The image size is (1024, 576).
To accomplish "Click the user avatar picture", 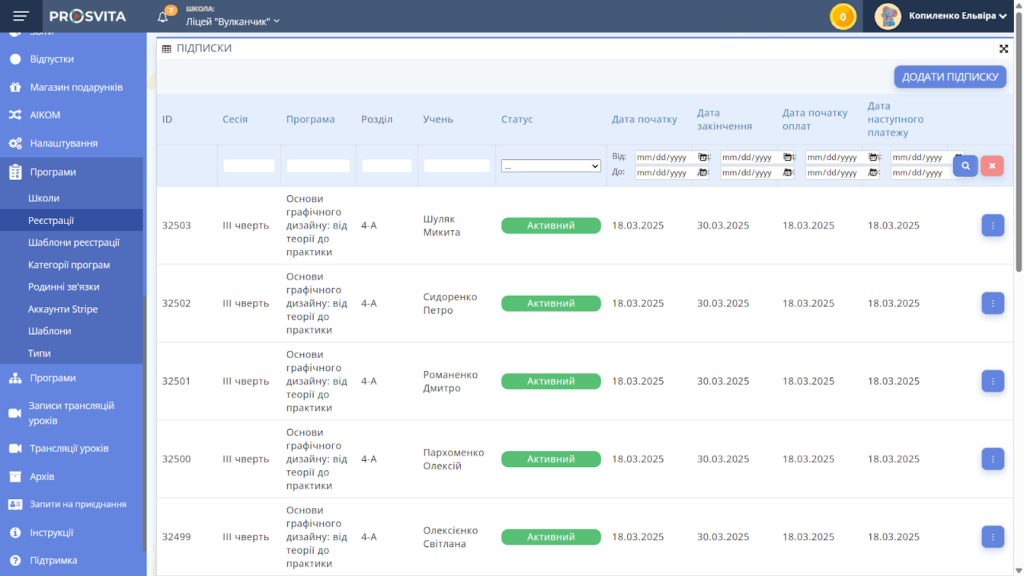I will click(888, 16).
